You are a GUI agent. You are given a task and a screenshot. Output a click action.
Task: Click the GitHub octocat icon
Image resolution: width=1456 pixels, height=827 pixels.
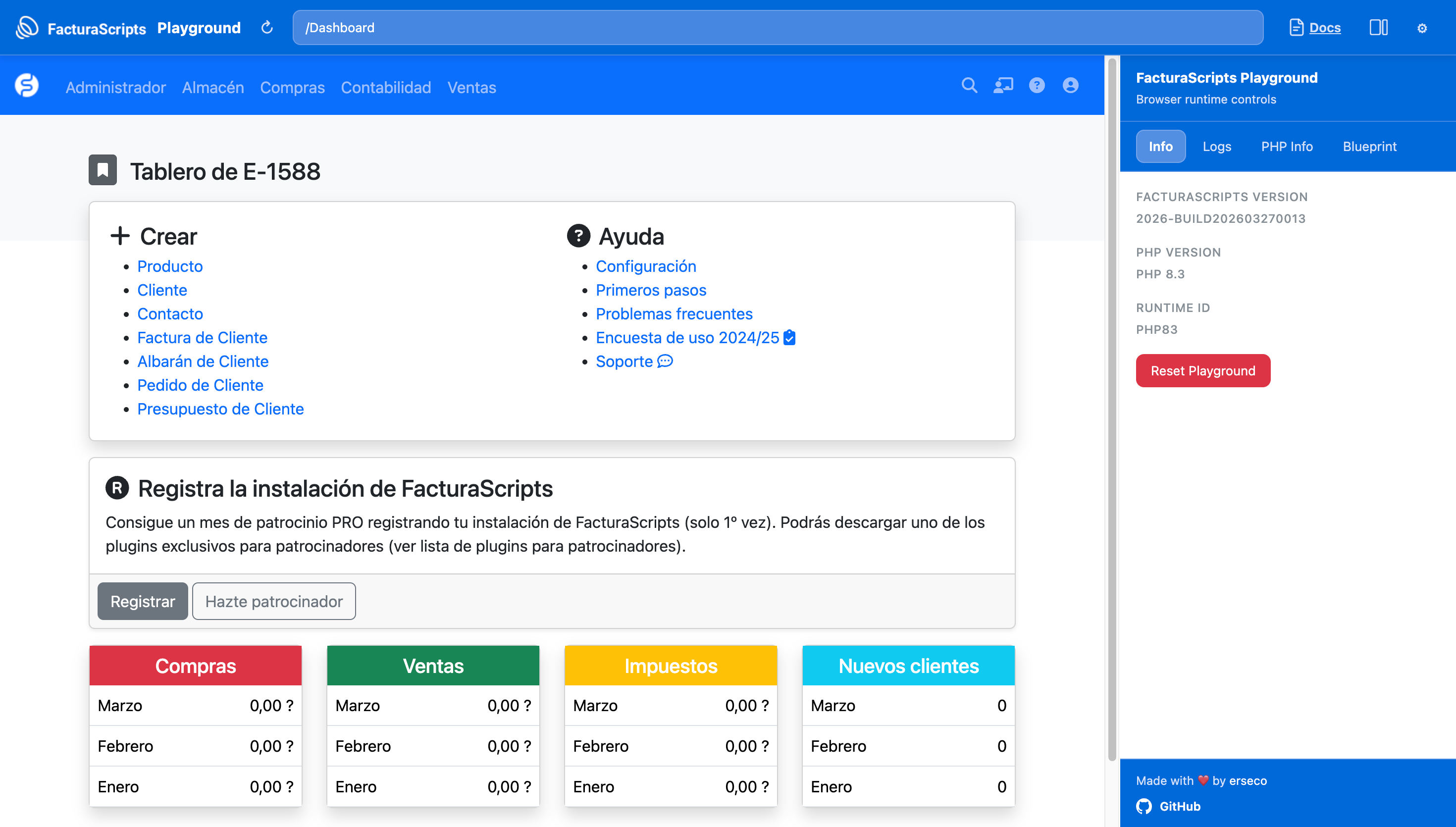point(1144,806)
